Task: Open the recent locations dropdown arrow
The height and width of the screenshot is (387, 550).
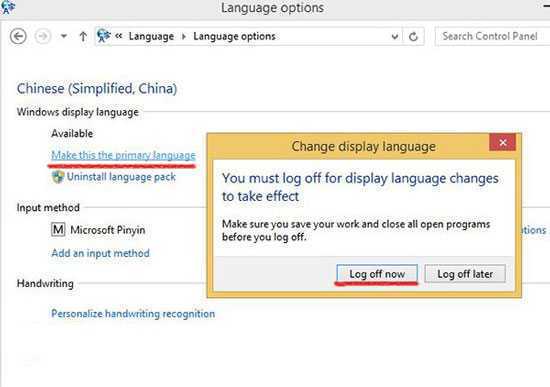Action: (63, 36)
